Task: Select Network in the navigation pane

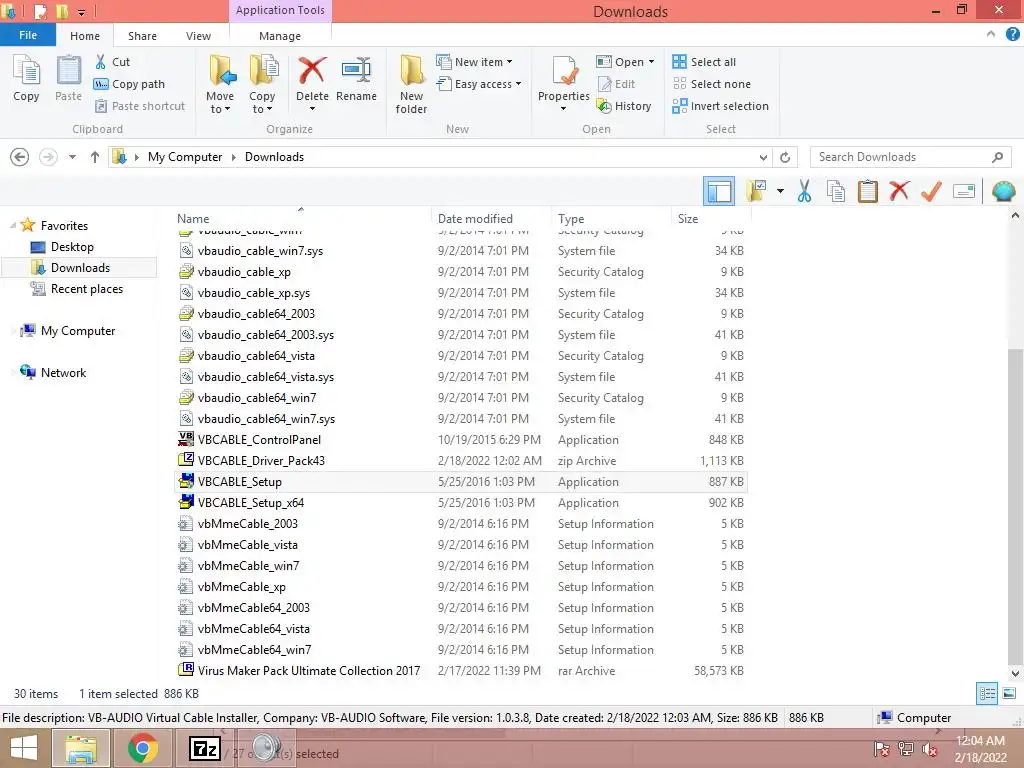Action: coord(63,373)
